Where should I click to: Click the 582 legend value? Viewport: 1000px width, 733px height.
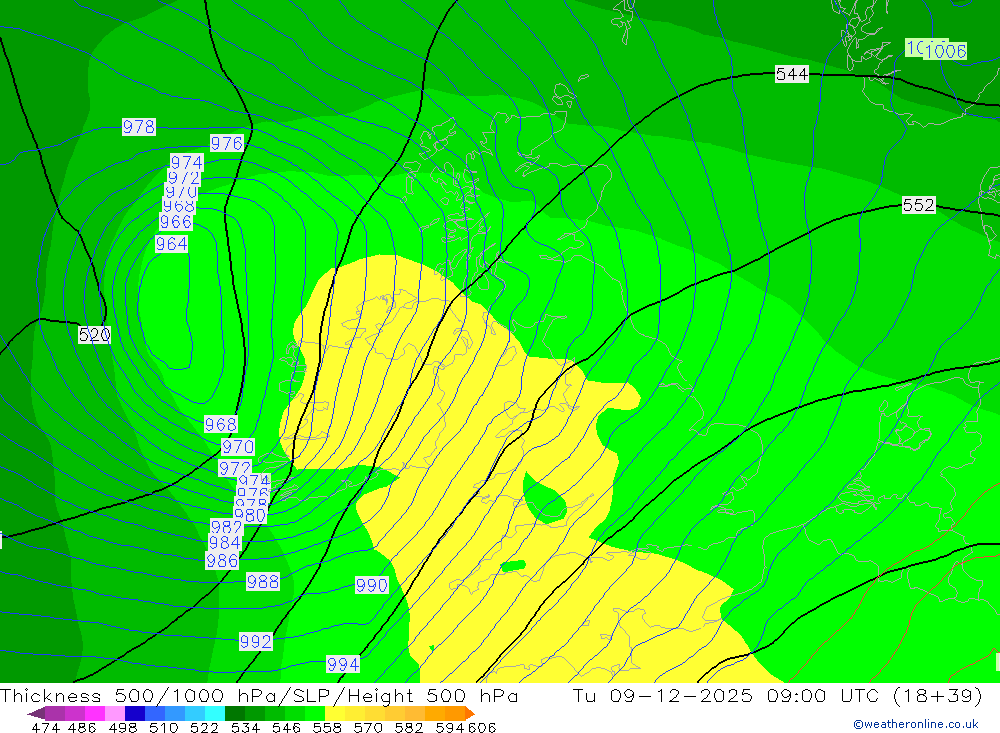[409, 727]
